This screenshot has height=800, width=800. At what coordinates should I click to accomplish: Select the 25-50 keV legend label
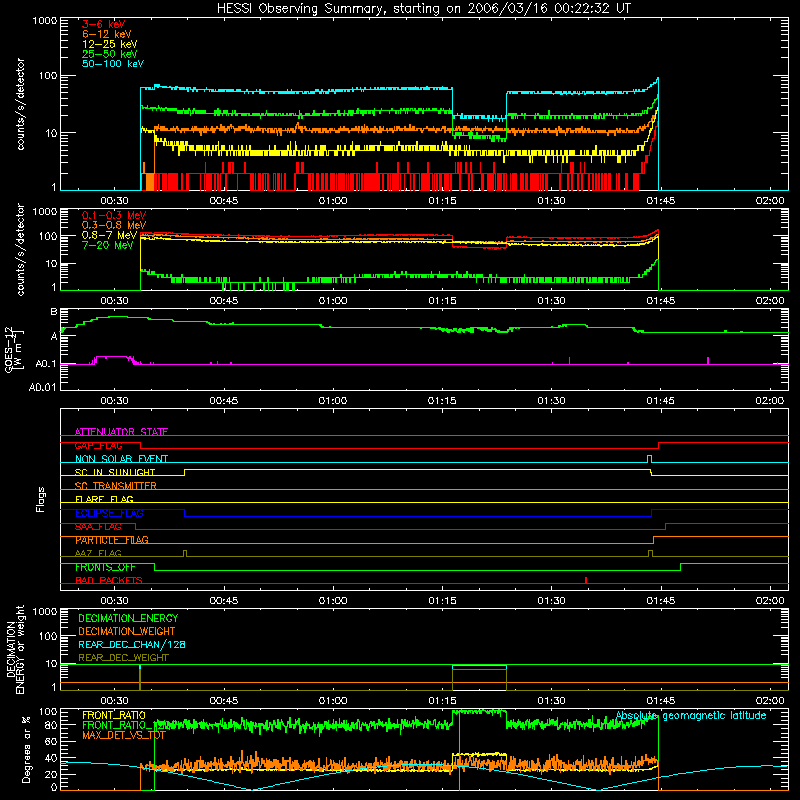(110, 54)
